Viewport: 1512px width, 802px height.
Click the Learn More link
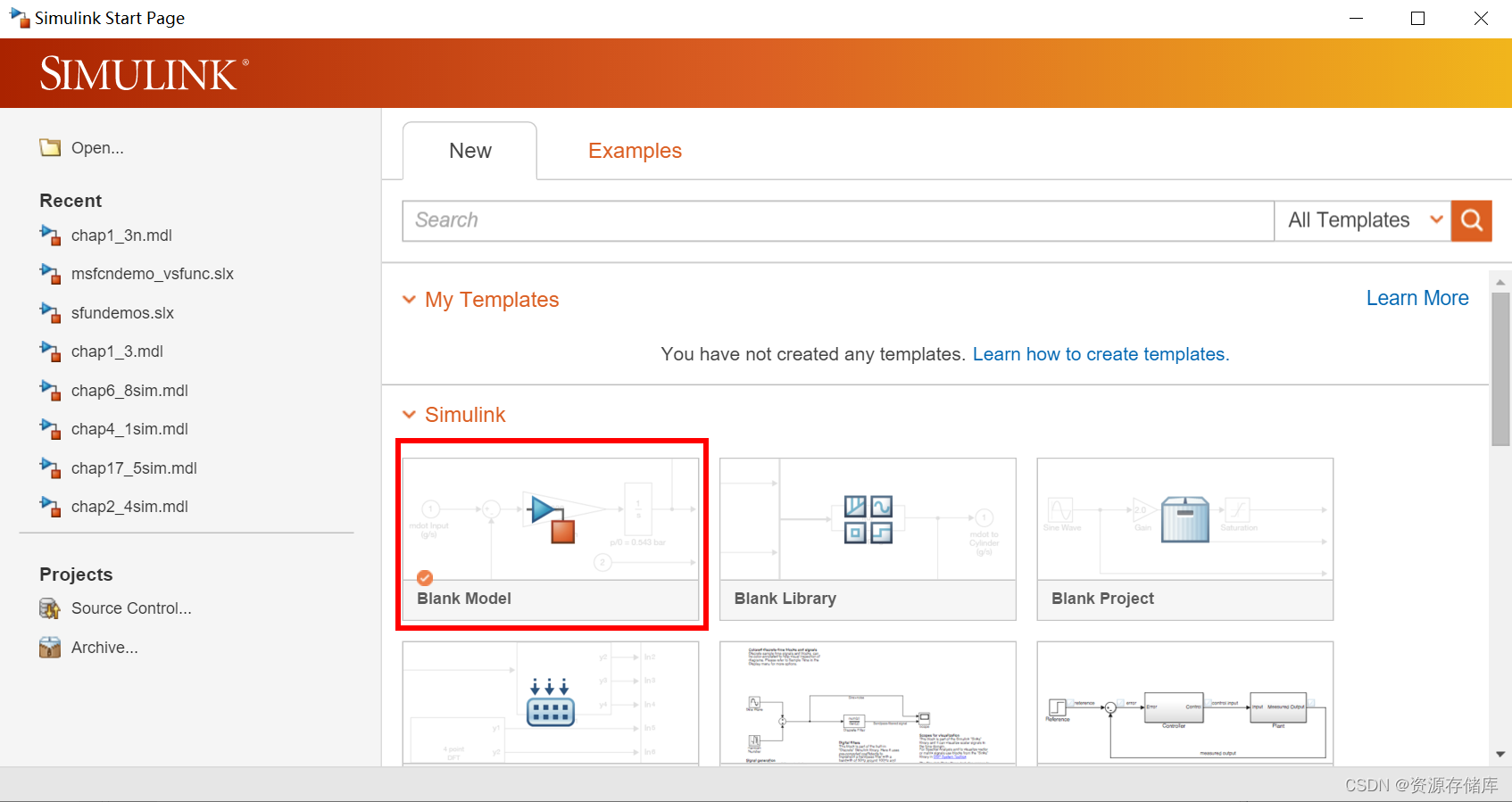[x=1417, y=298]
